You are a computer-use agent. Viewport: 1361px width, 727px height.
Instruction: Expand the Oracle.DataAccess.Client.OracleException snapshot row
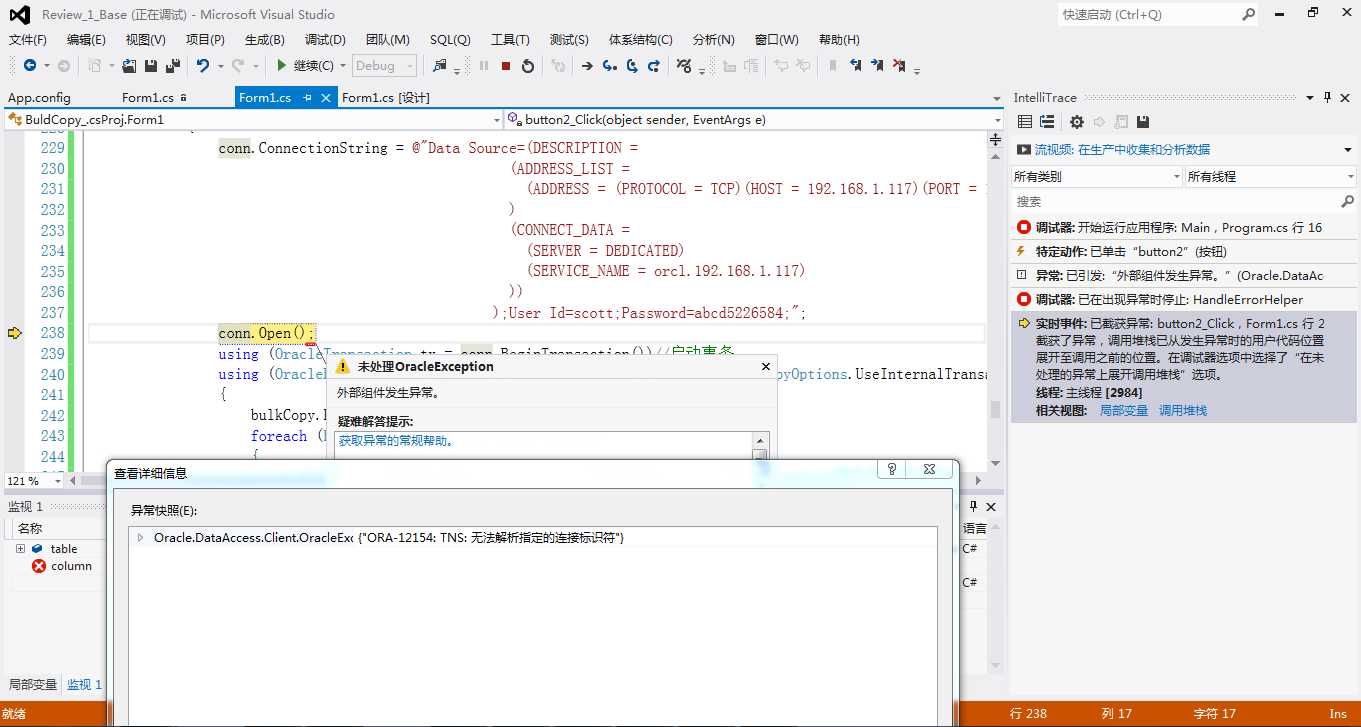click(140, 538)
